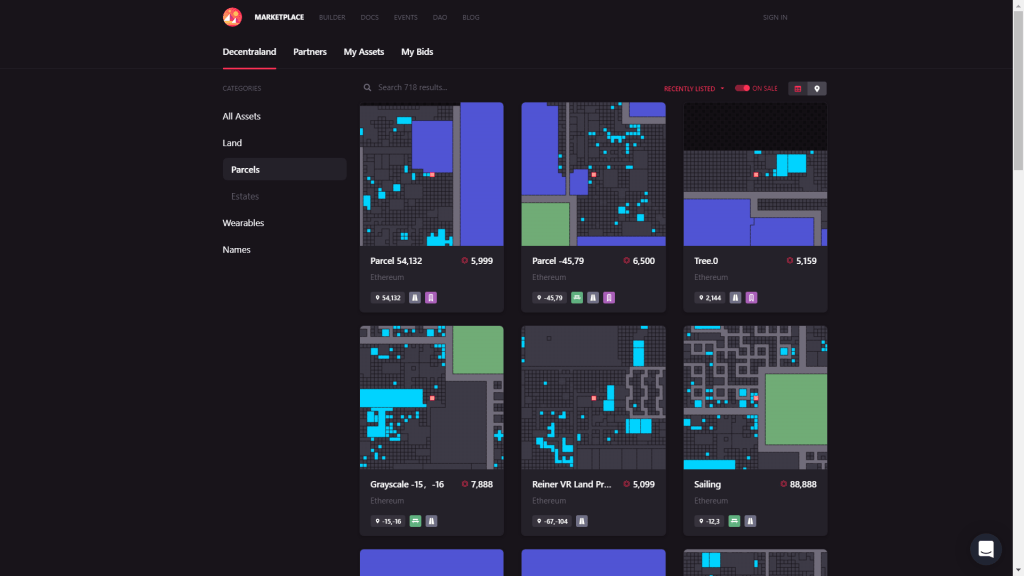The width and height of the screenshot is (1024, 576).
Task: Click the Sailing title text
Action: pos(707,484)
